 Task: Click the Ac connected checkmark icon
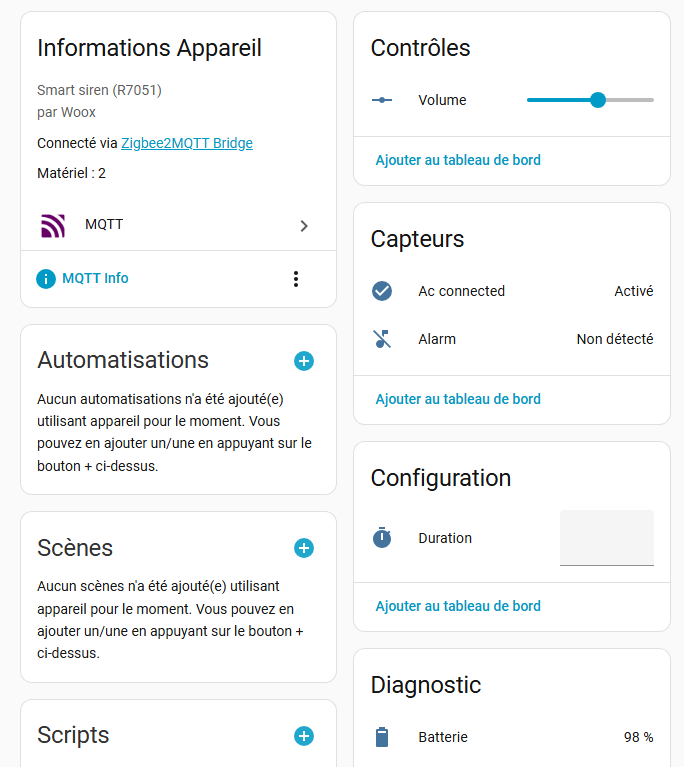(382, 291)
